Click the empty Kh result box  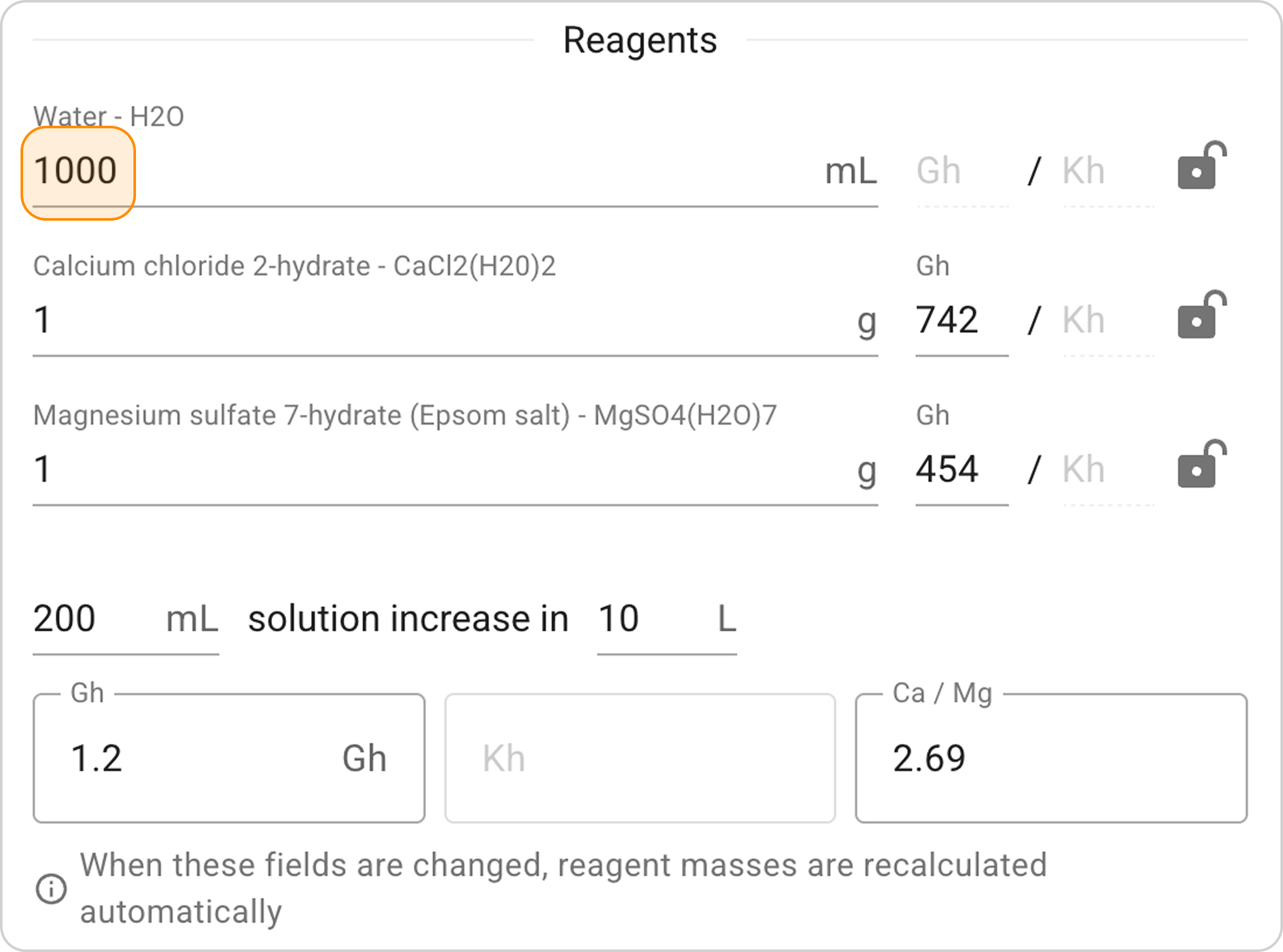(640, 759)
